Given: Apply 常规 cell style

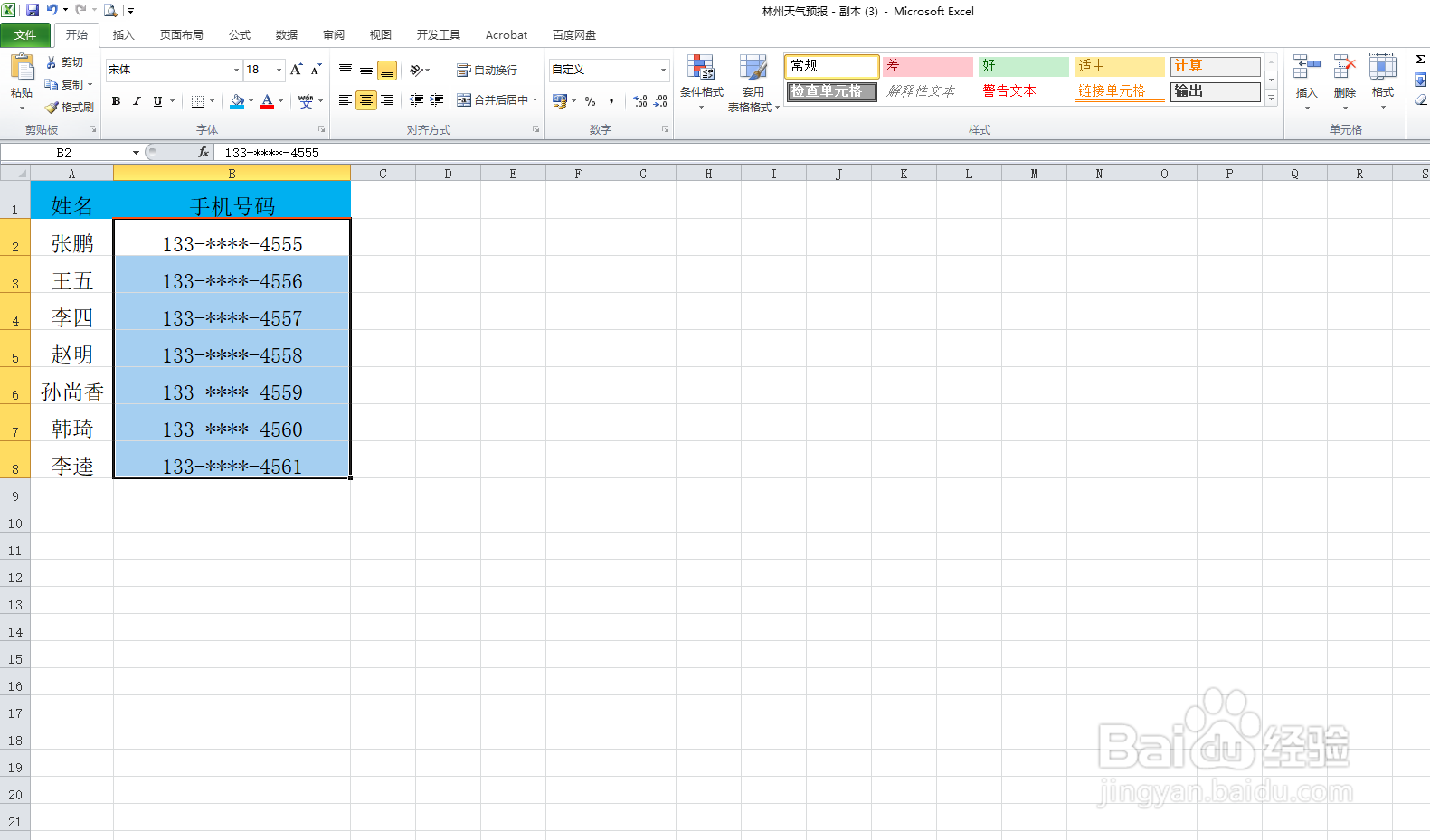Looking at the screenshot, I should (x=832, y=66).
